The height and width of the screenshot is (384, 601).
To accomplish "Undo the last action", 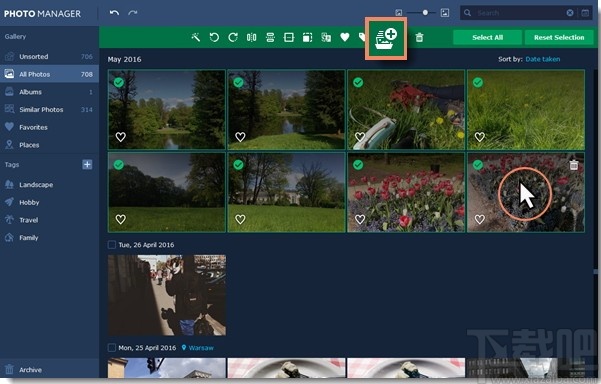I will [114, 13].
